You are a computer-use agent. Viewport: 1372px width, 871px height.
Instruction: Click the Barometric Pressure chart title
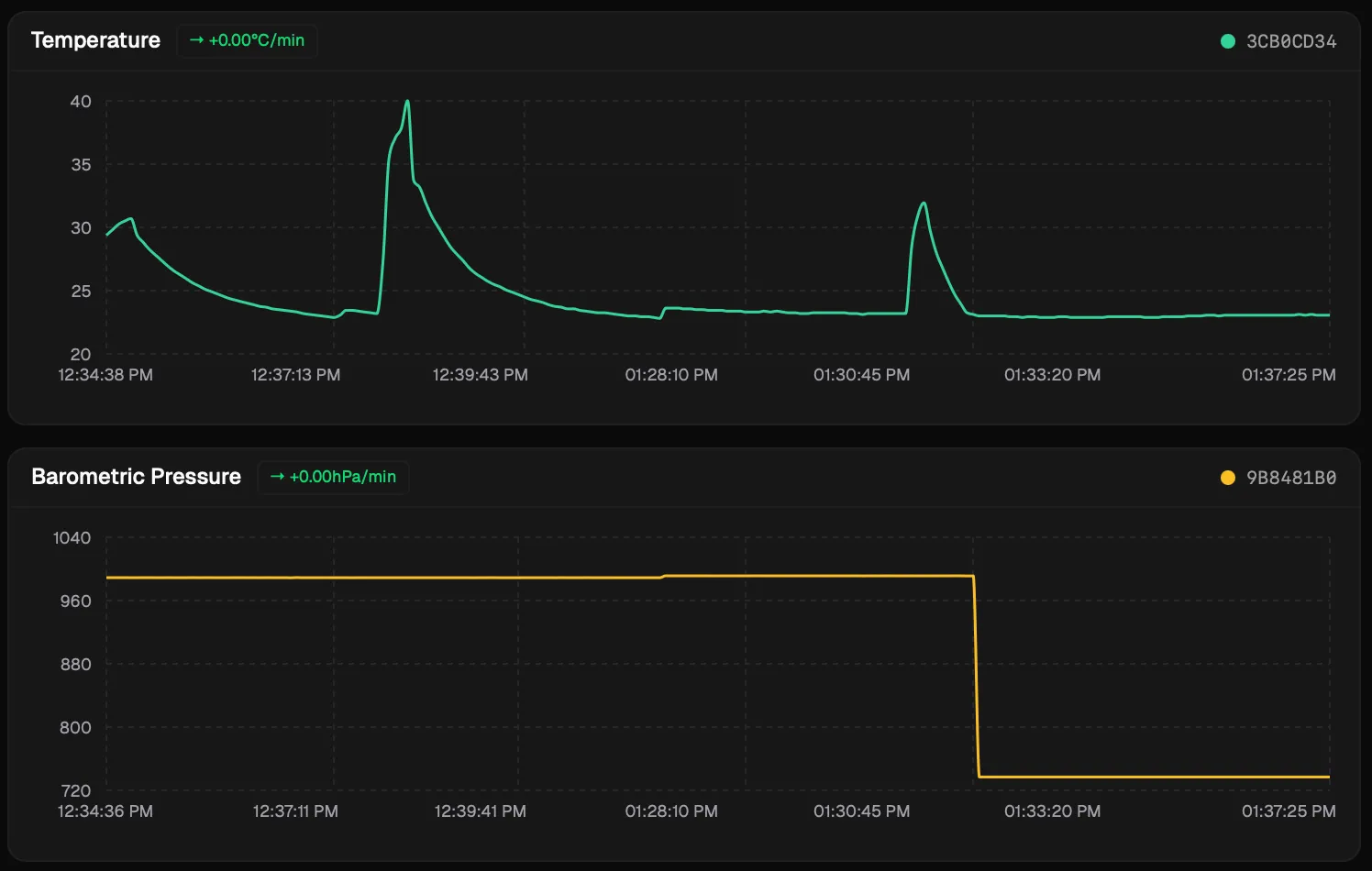coord(136,477)
